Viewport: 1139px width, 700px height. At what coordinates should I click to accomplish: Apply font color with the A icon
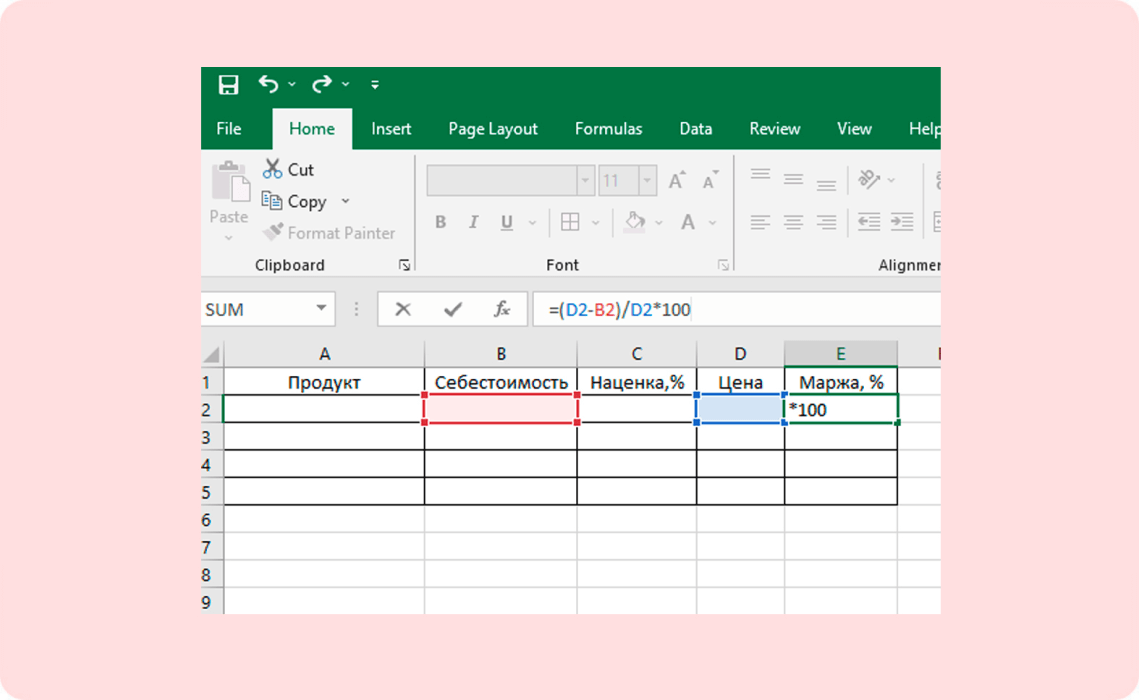coord(688,222)
